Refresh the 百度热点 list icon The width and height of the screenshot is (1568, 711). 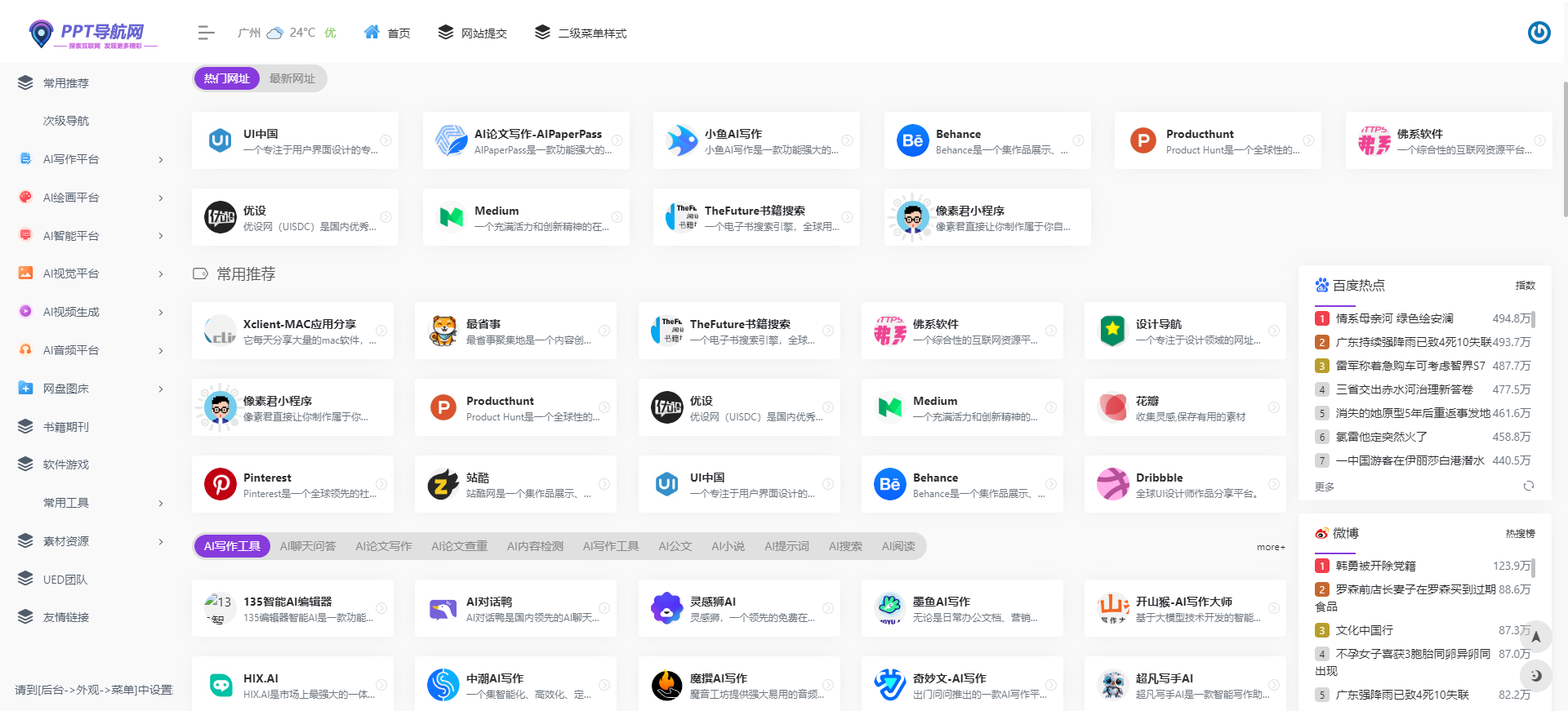(1528, 486)
